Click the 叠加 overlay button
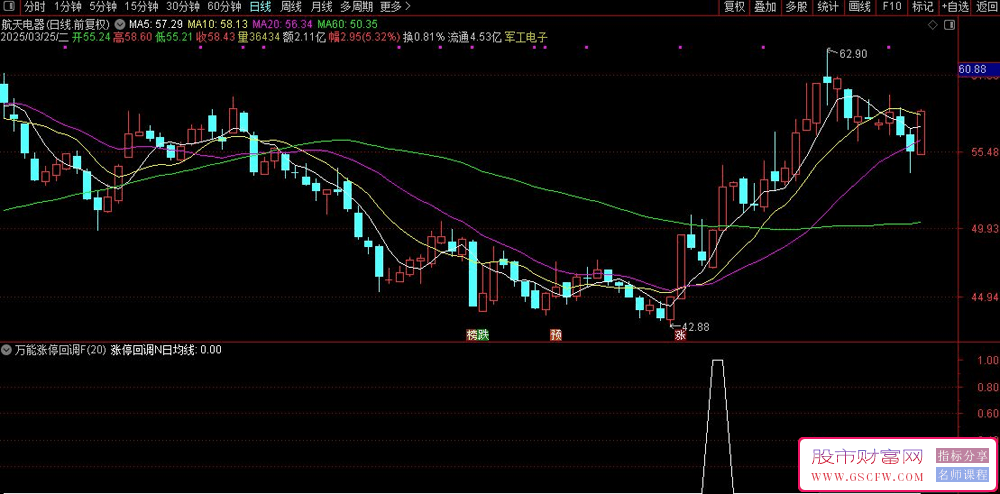 [x=765, y=7]
